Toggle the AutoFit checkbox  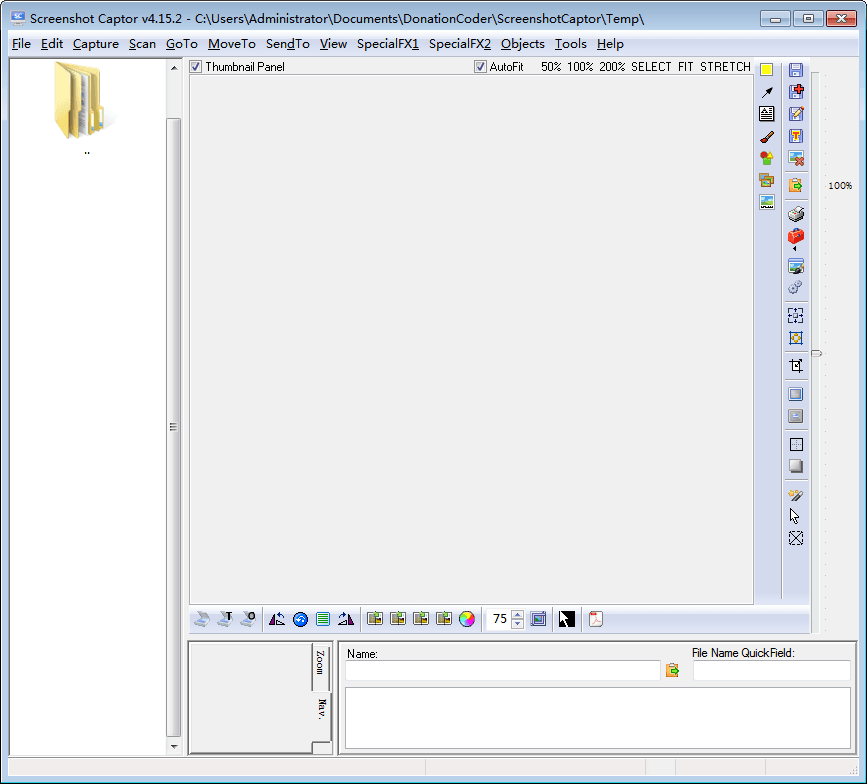(x=481, y=67)
